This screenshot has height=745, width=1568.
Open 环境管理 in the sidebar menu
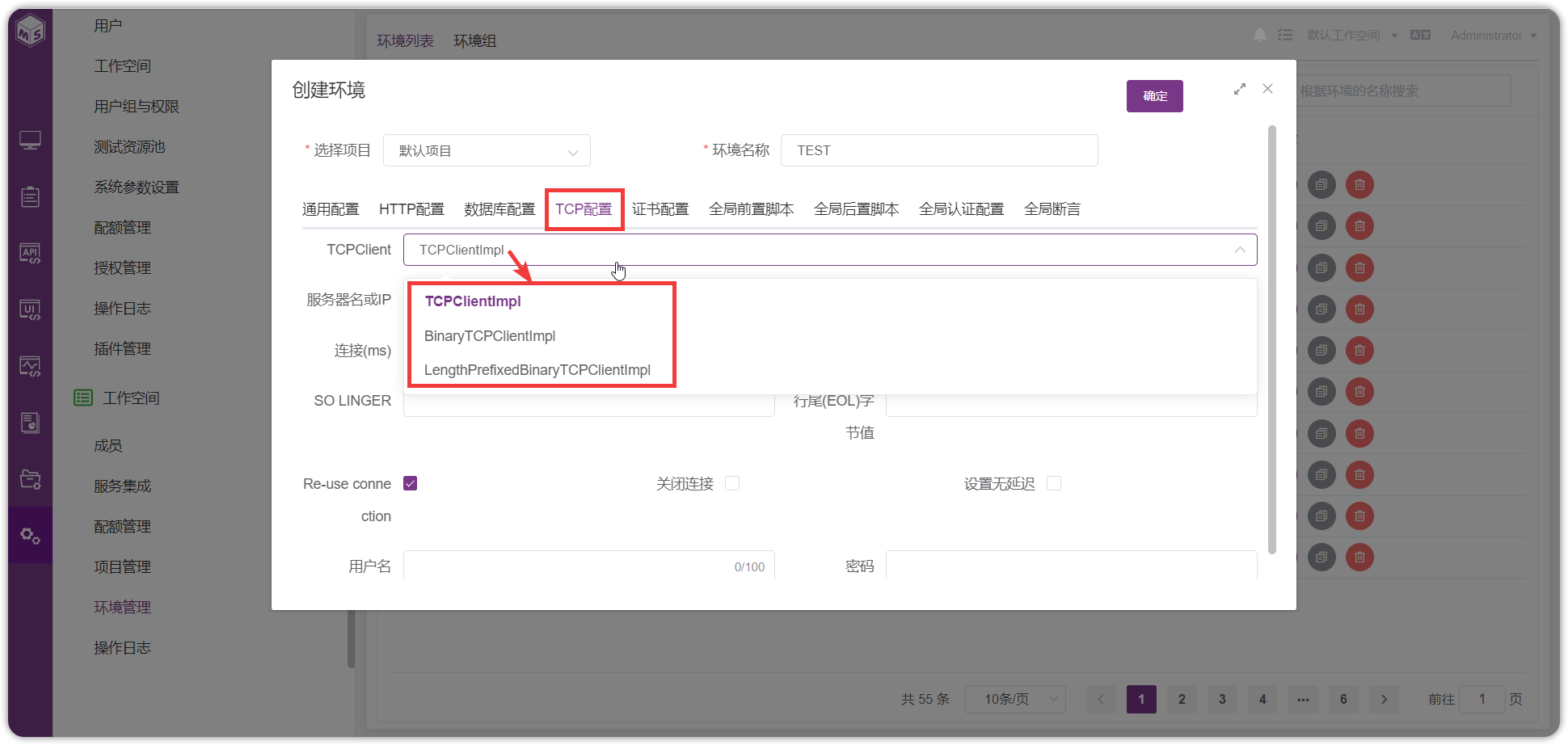pos(123,608)
